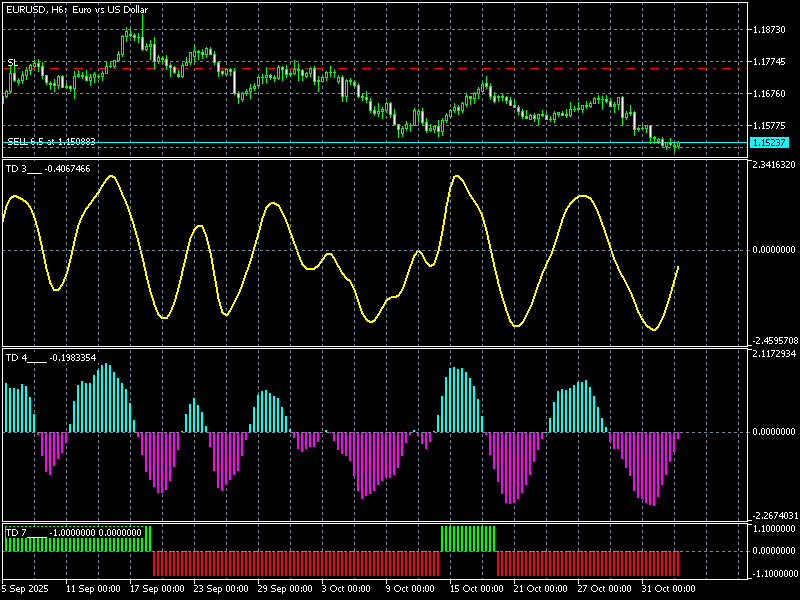Image resolution: width=800 pixels, height=600 pixels.
Task: Select the TD 7 indicator label
Action: point(73,533)
